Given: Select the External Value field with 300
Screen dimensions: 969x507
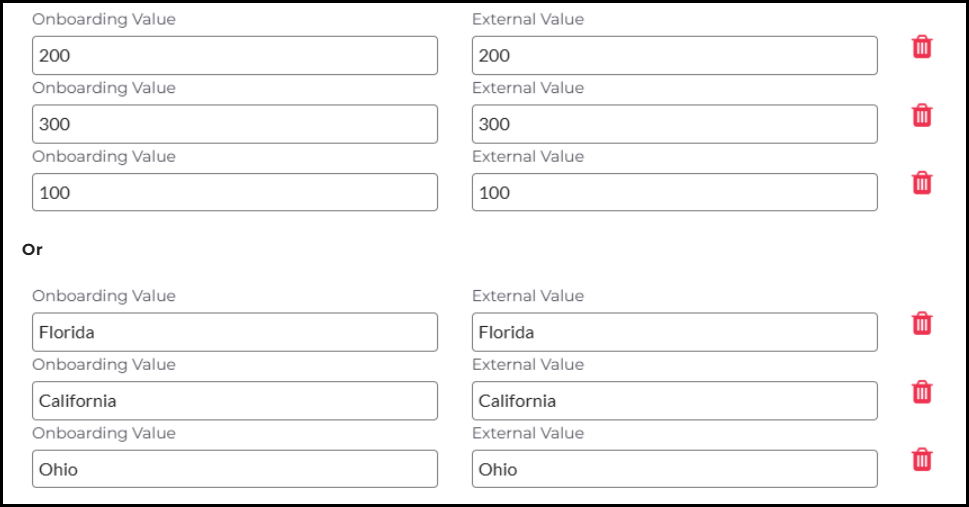Looking at the screenshot, I should pos(674,124).
